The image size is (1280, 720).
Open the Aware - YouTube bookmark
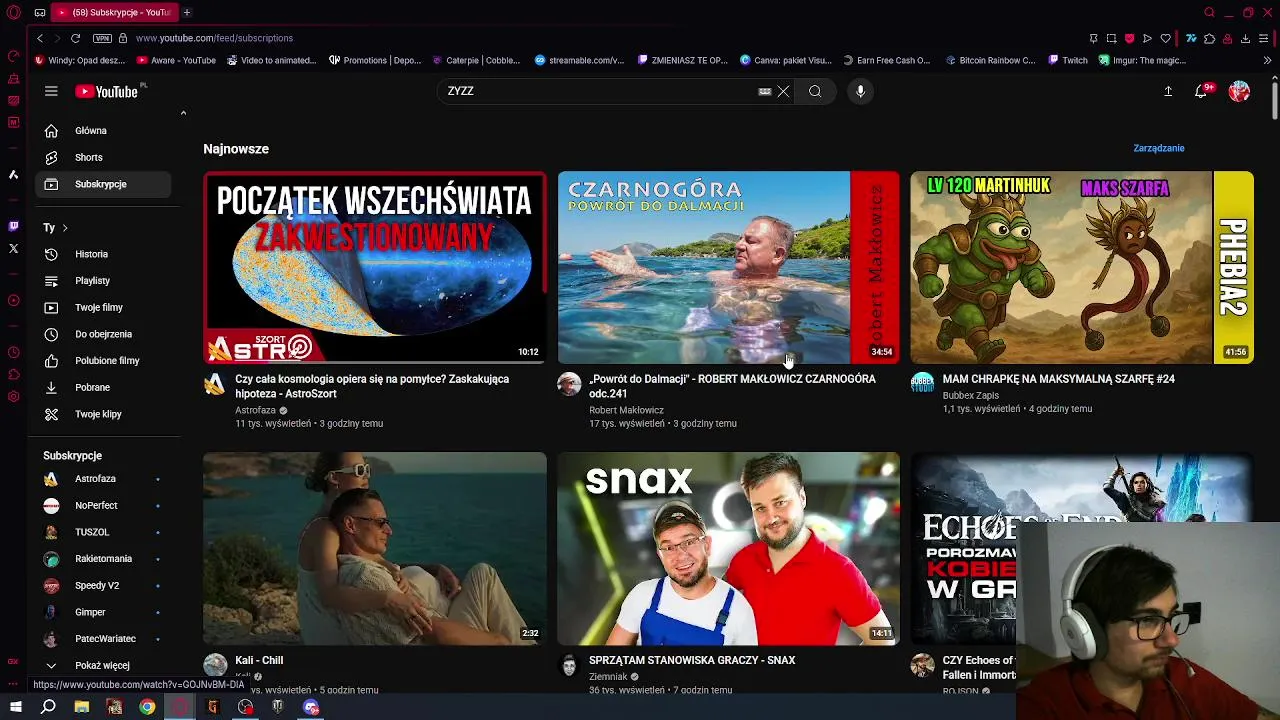point(176,60)
